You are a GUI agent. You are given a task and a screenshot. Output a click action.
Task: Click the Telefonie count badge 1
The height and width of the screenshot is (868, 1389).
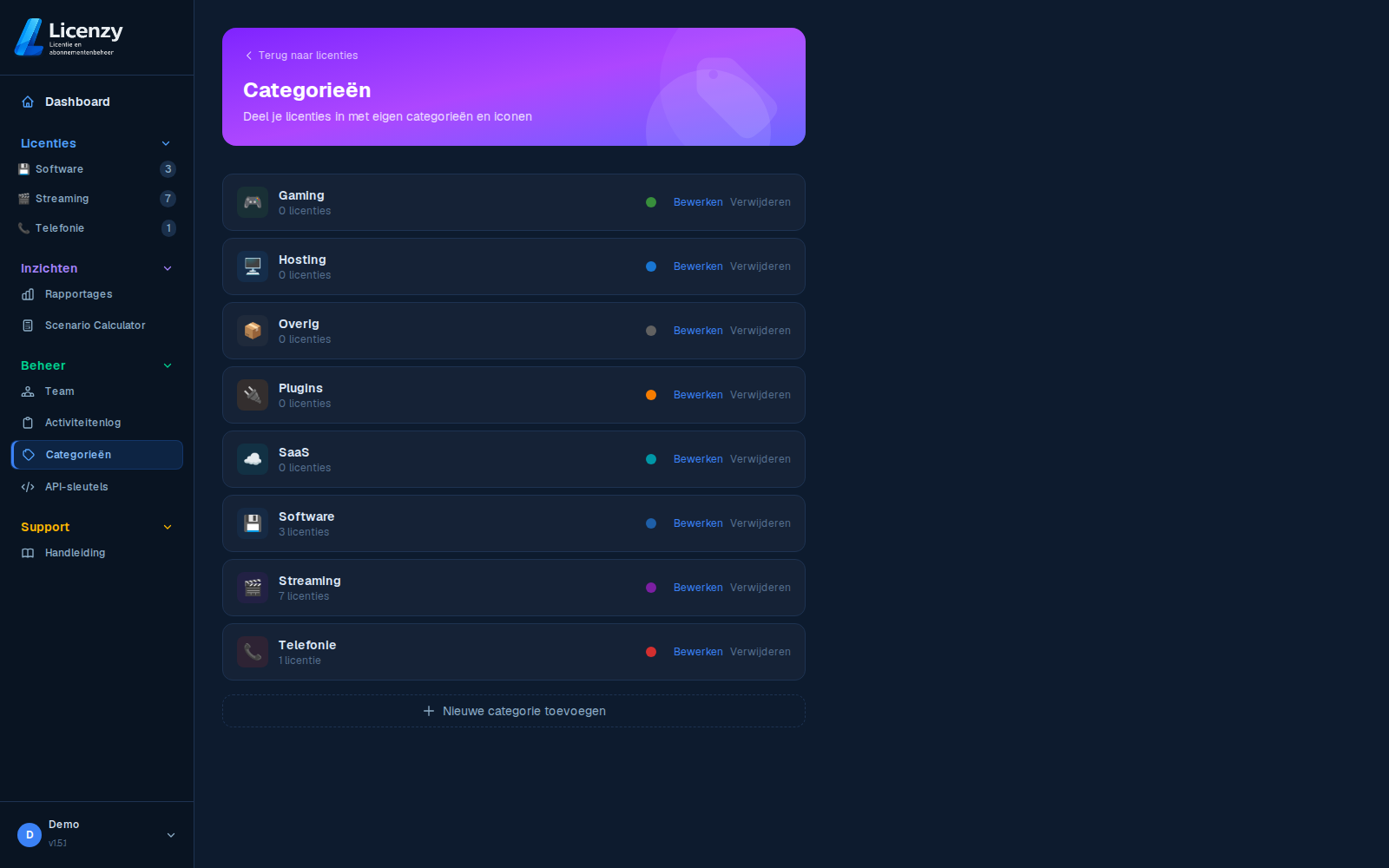[x=168, y=228]
